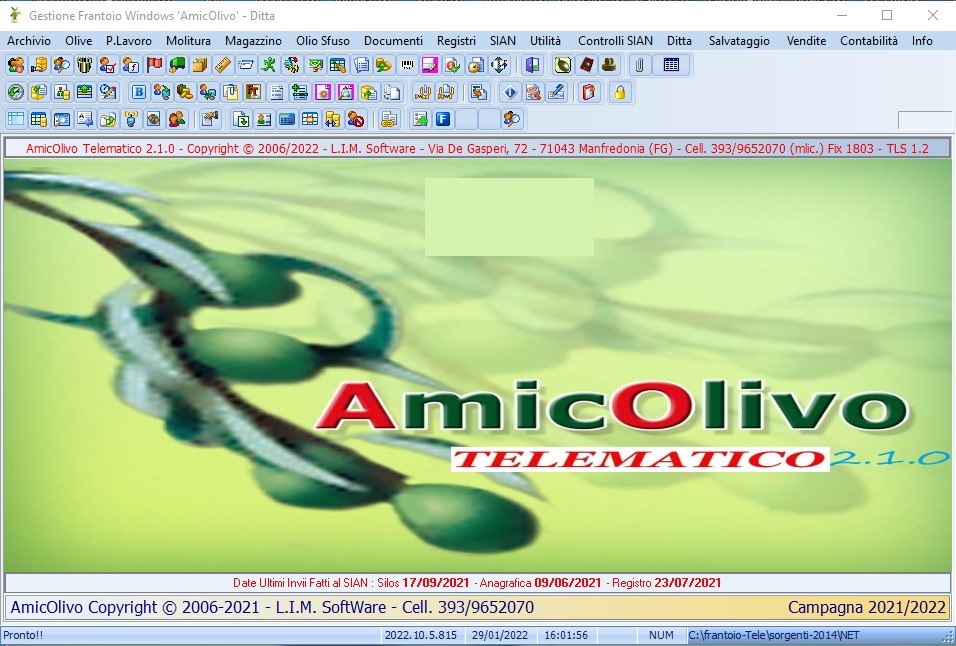Open the Controlli SIAN menu

(x=615, y=41)
